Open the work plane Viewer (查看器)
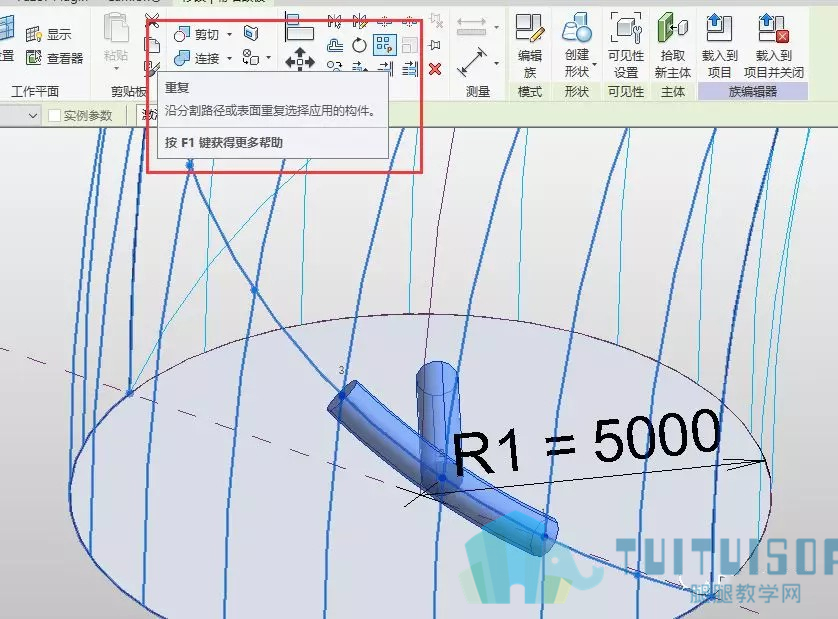This screenshot has height=619, width=838. pyautogui.click(x=55, y=58)
